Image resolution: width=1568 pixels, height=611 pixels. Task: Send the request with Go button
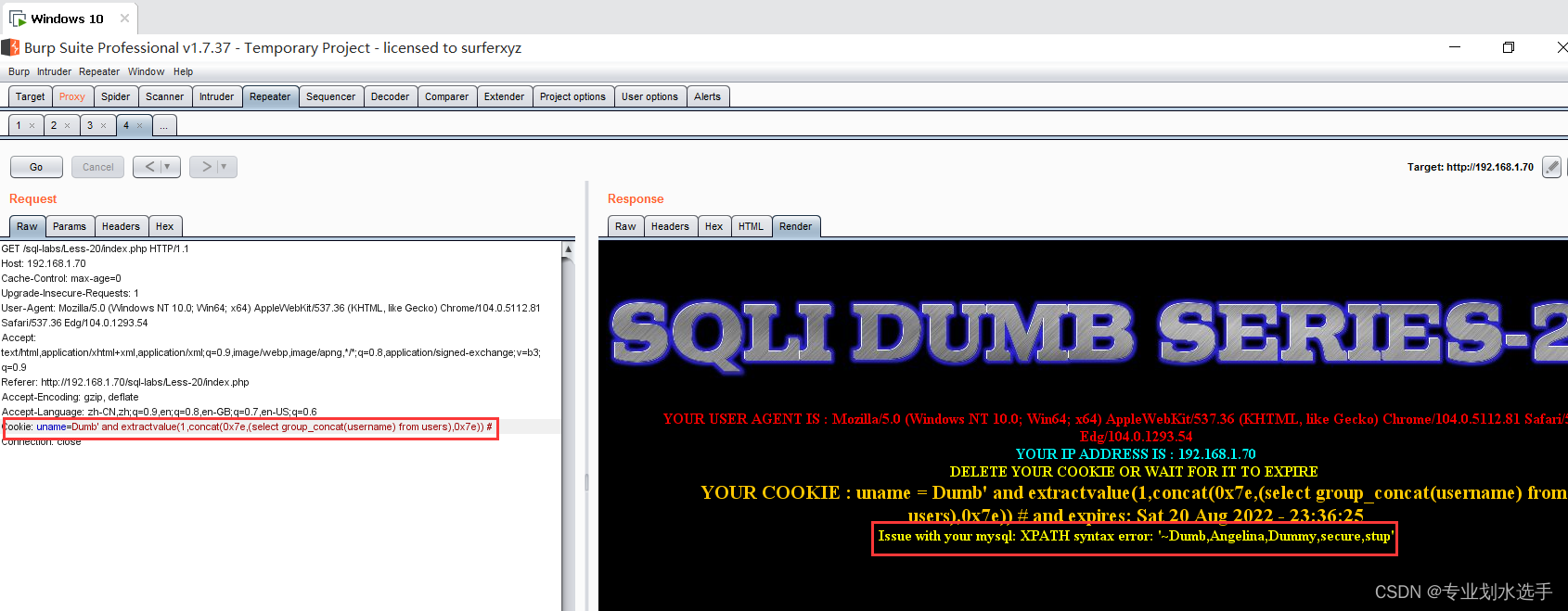(36, 167)
